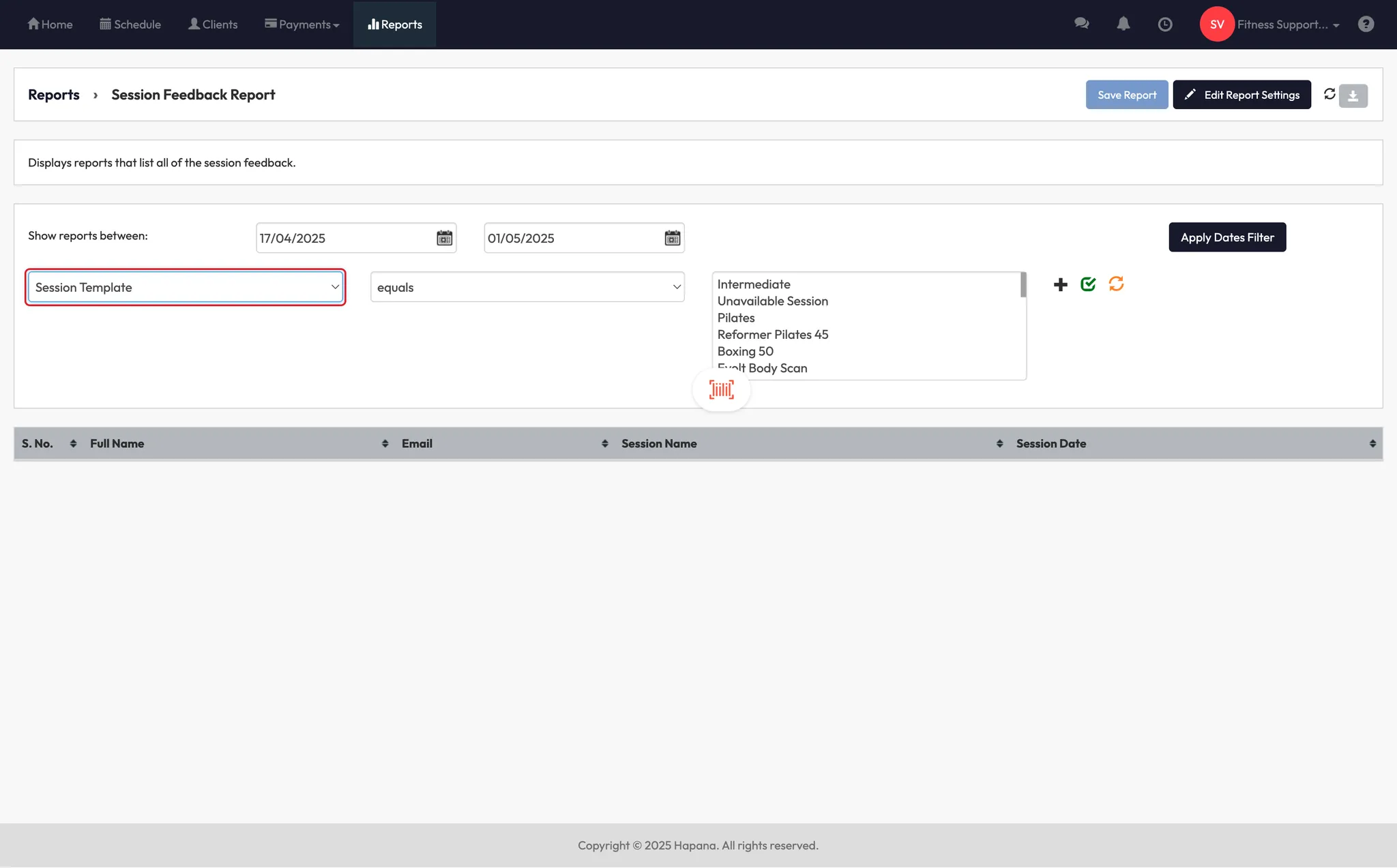1397x868 pixels.
Task: Open end date calendar picker
Action: [x=672, y=238]
